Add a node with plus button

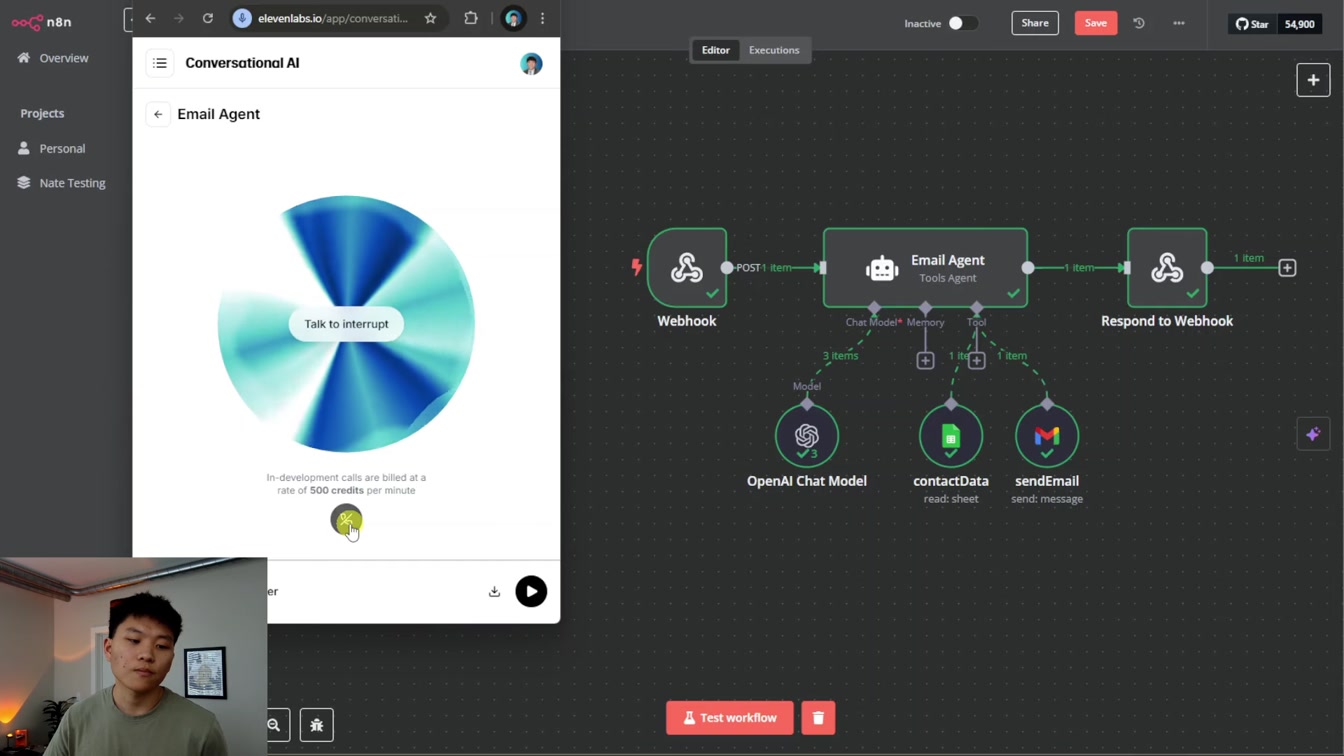pyautogui.click(x=1313, y=80)
